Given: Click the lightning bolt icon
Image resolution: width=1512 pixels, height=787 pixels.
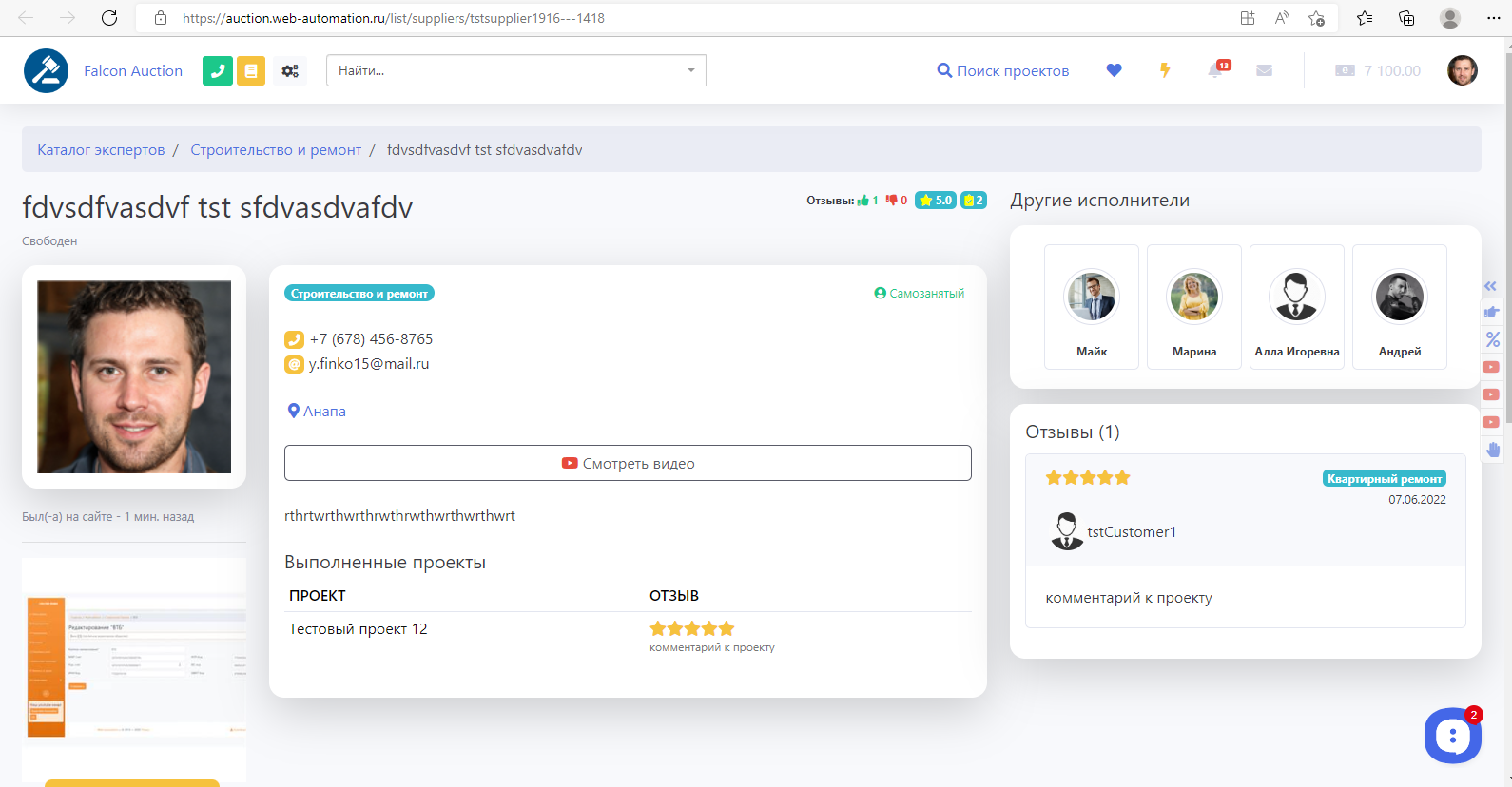Looking at the screenshot, I should click(1164, 70).
